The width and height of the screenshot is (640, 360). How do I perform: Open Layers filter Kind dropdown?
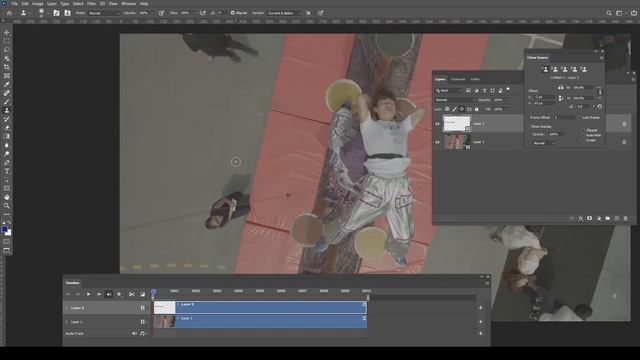tap(448, 91)
